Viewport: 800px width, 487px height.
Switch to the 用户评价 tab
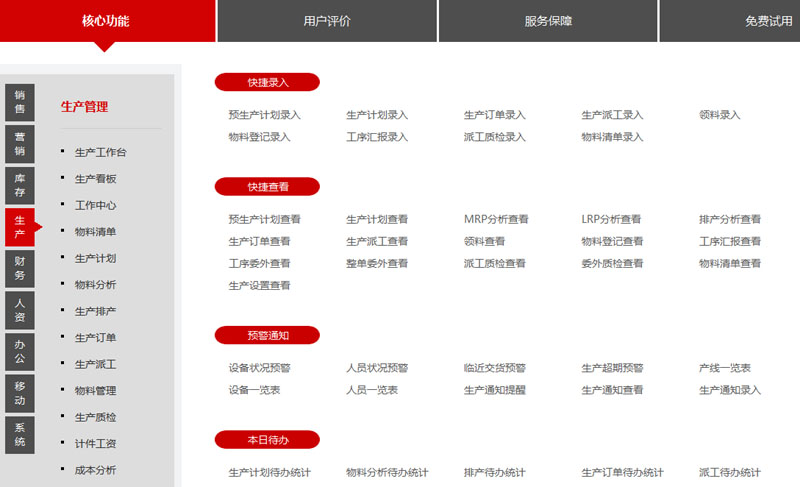pos(327,21)
